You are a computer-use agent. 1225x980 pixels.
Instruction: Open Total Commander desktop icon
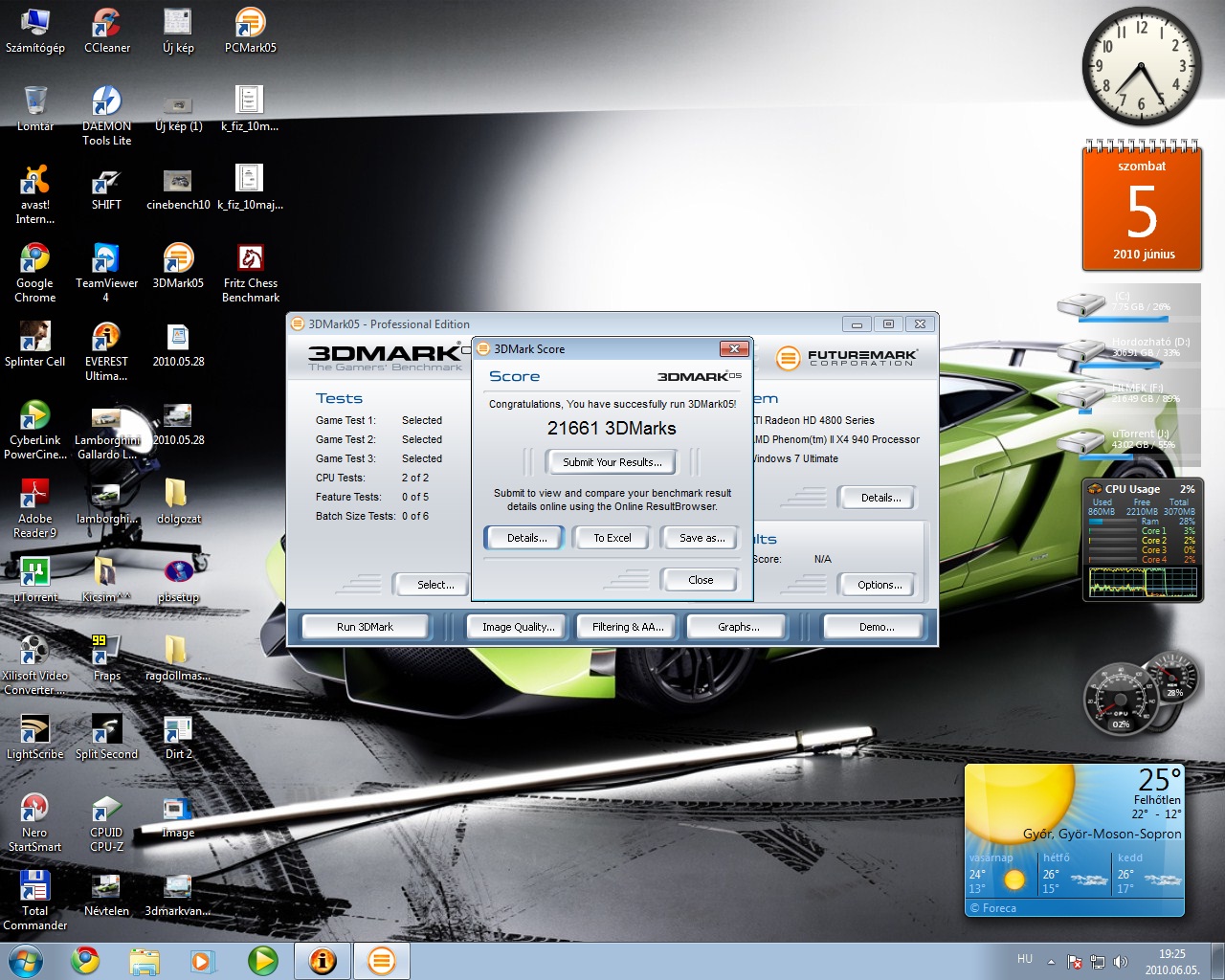[35, 900]
